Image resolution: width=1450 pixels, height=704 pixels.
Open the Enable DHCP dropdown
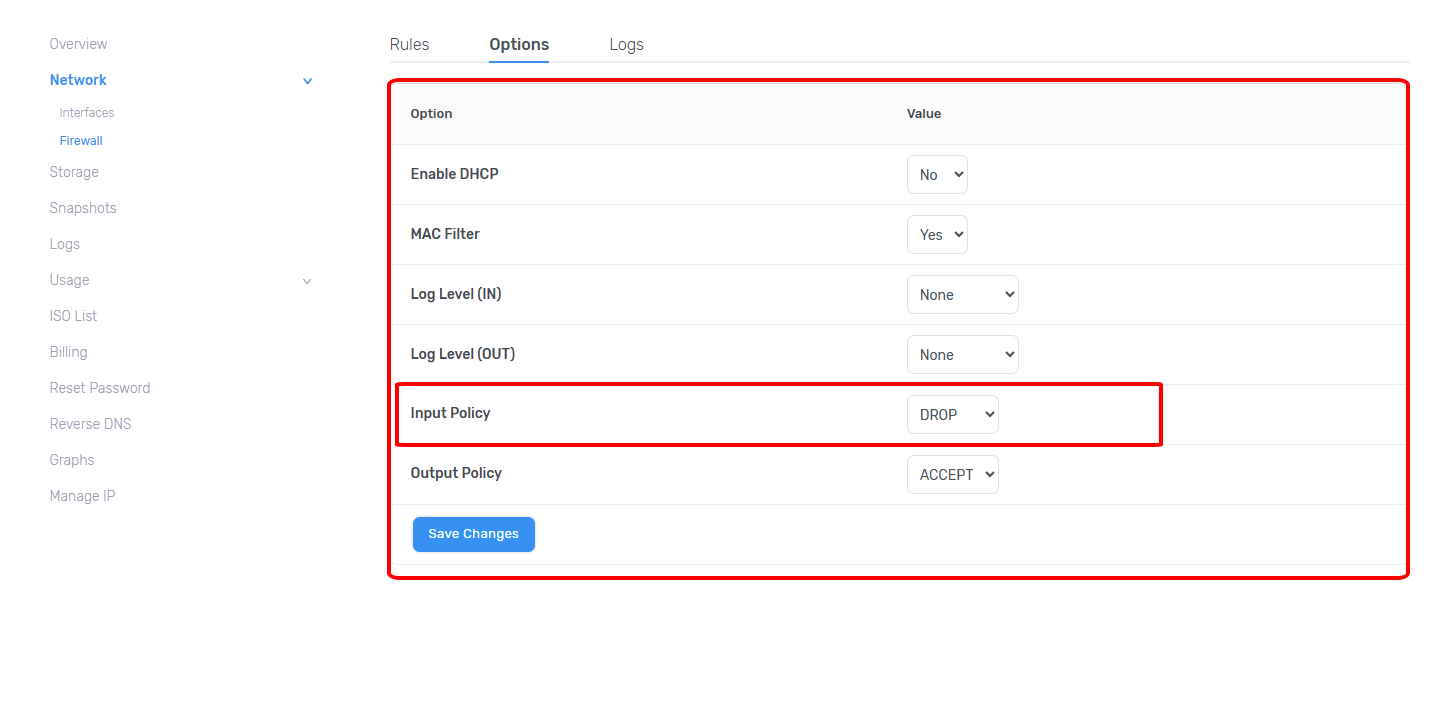[937, 175]
